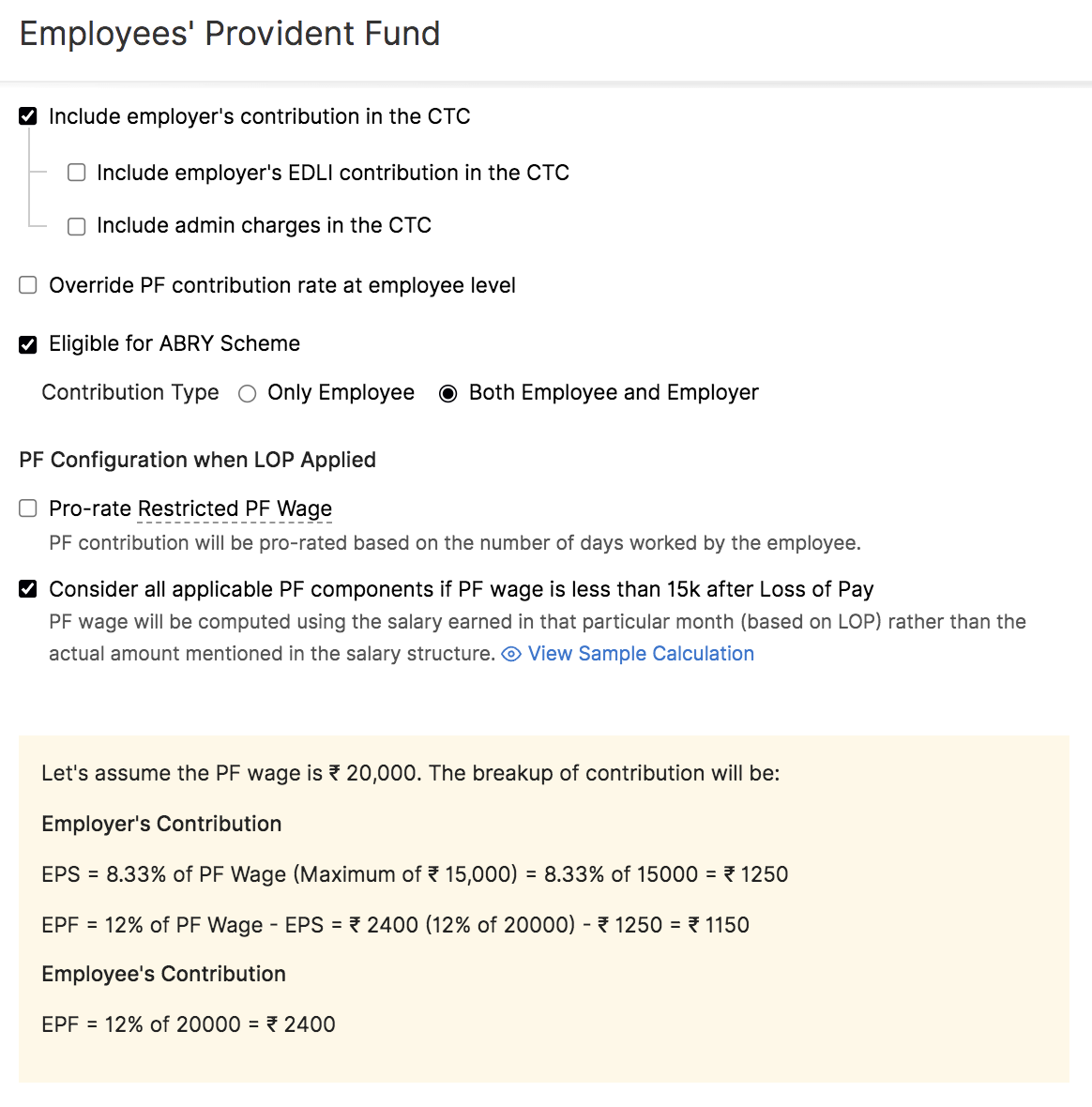
Task: Click the Employer's Contribution heading in sample box
Action: point(161,824)
